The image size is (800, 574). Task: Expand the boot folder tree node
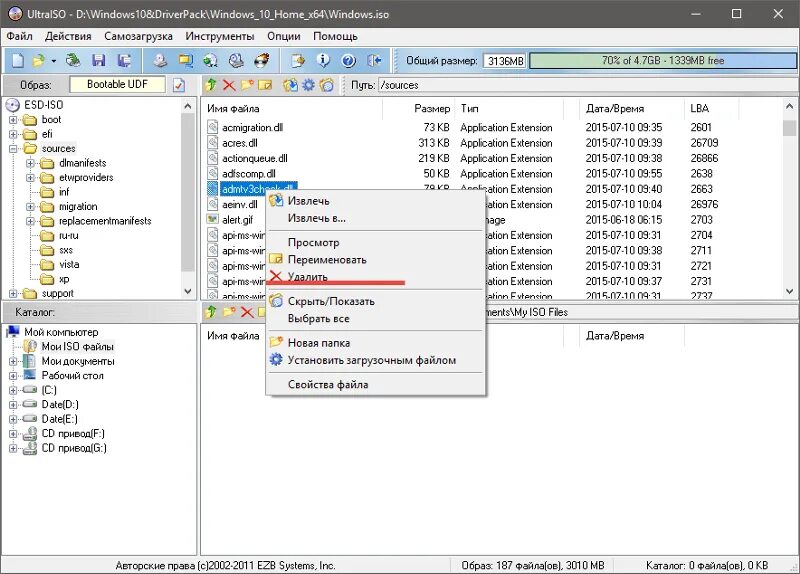(x=13, y=120)
